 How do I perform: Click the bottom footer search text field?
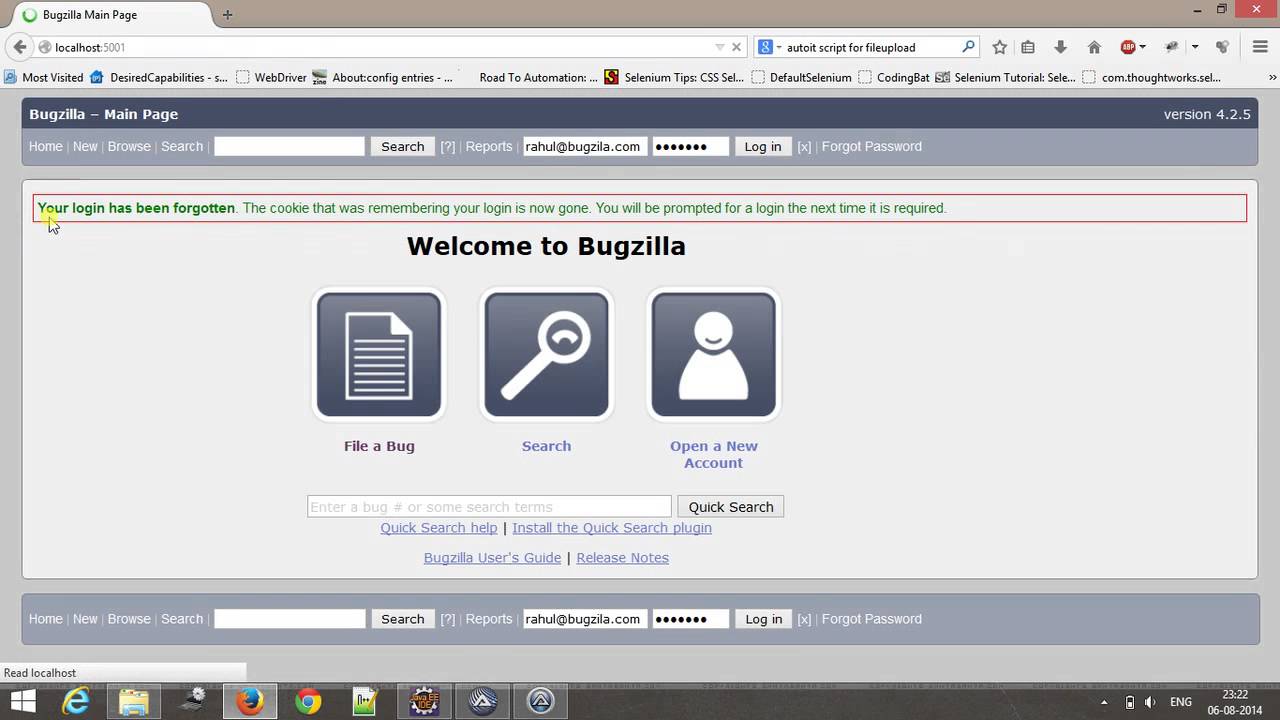click(289, 619)
